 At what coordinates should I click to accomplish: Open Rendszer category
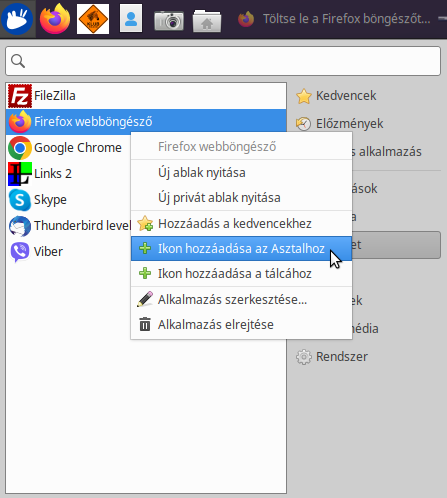click(x=367, y=357)
